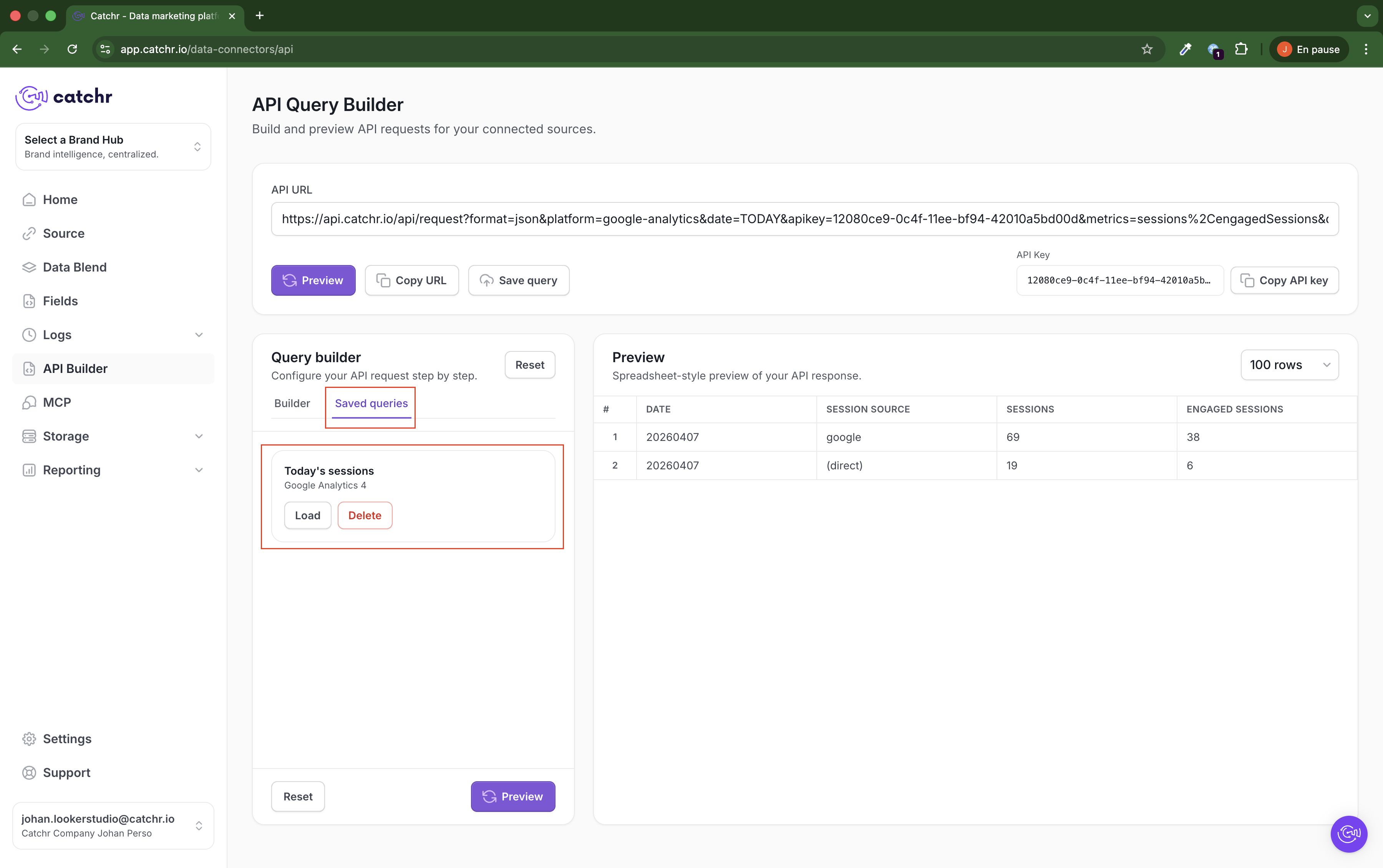Open the Select a Brand Hub selector
The width and height of the screenshot is (1383, 868).
(x=113, y=147)
